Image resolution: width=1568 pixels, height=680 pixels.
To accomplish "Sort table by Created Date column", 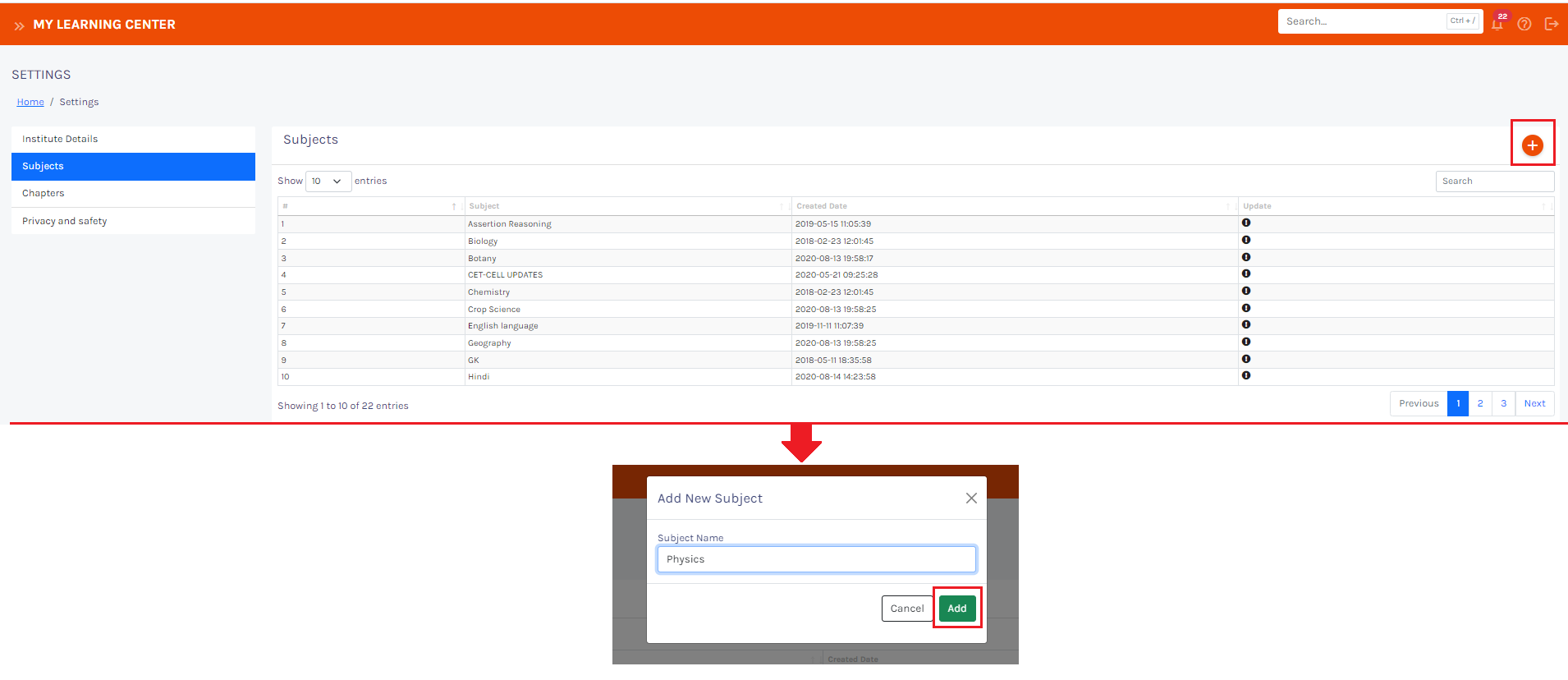I will 822,206.
